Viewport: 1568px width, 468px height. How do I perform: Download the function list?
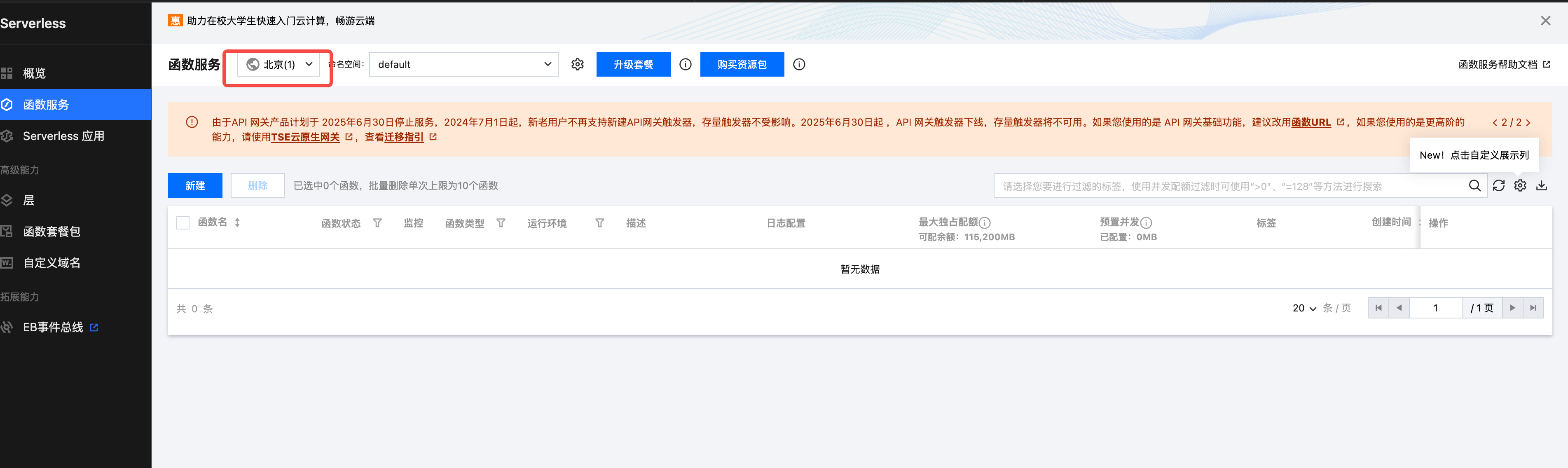(x=1541, y=186)
